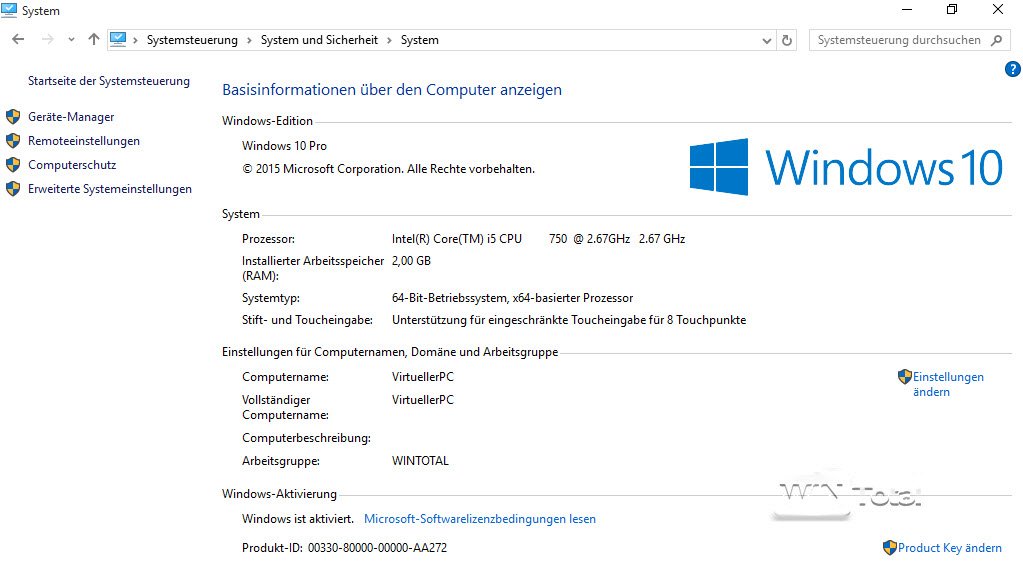Open the recent locations dropdown arrow
The height and width of the screenshot is (580, 1023).
pos(71,40)
